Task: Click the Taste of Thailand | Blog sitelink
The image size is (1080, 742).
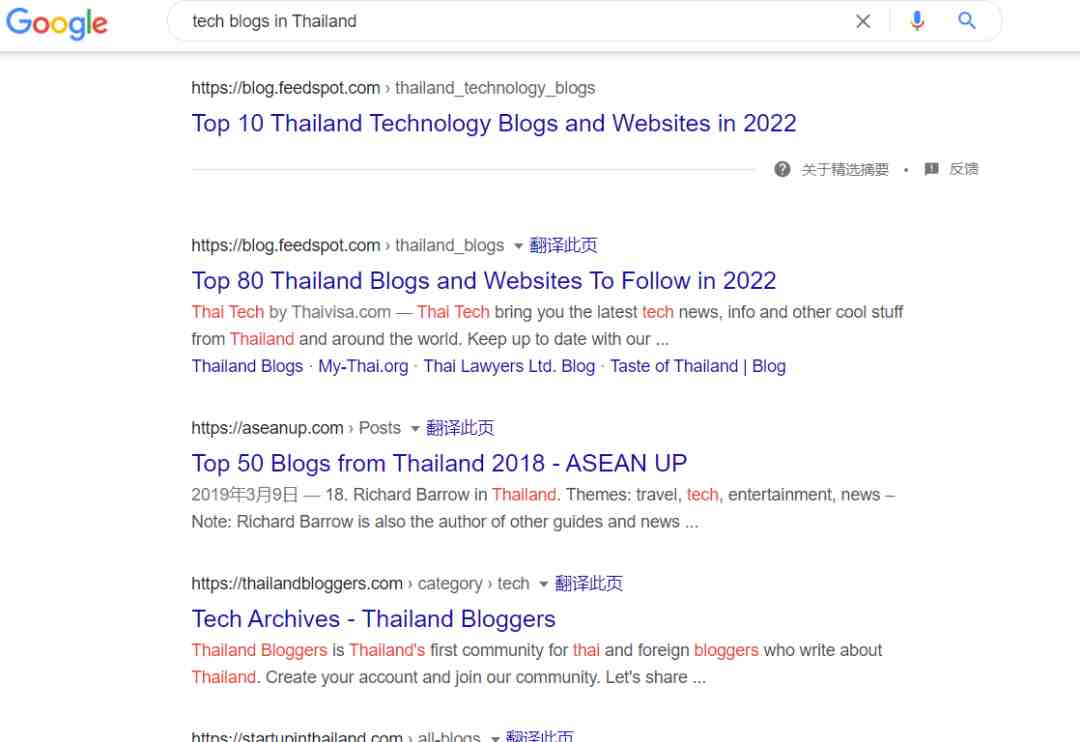Action: tap(698, 367)
